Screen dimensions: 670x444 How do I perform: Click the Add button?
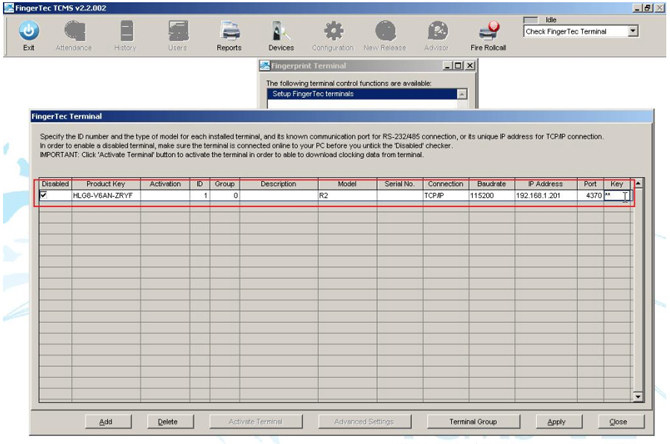pyautogui.click(x=108, y=422)
